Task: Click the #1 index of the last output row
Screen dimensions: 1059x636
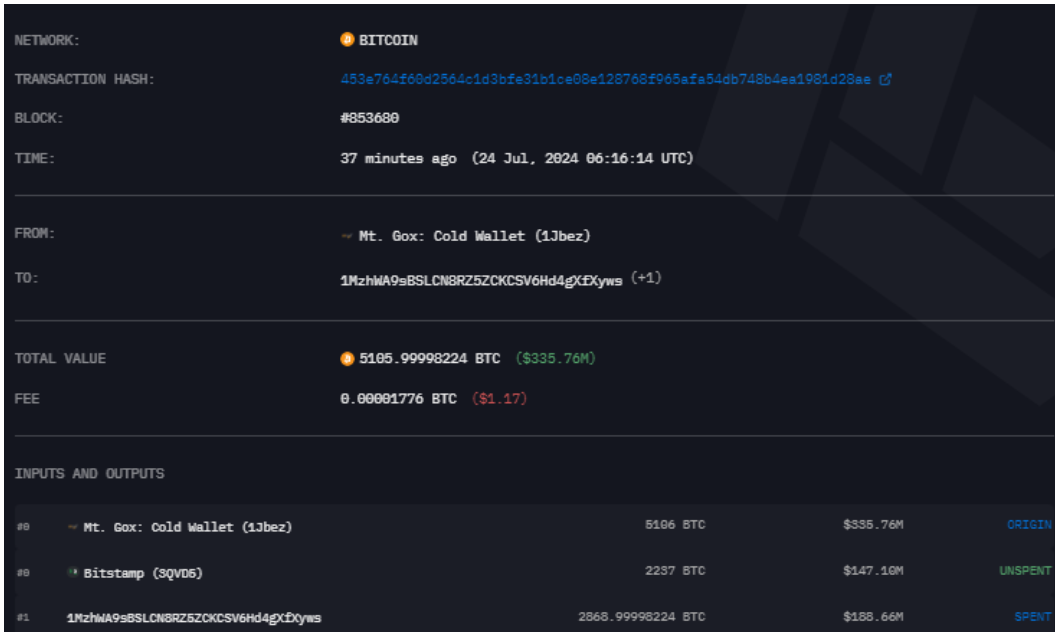Action: pos(23,618)
